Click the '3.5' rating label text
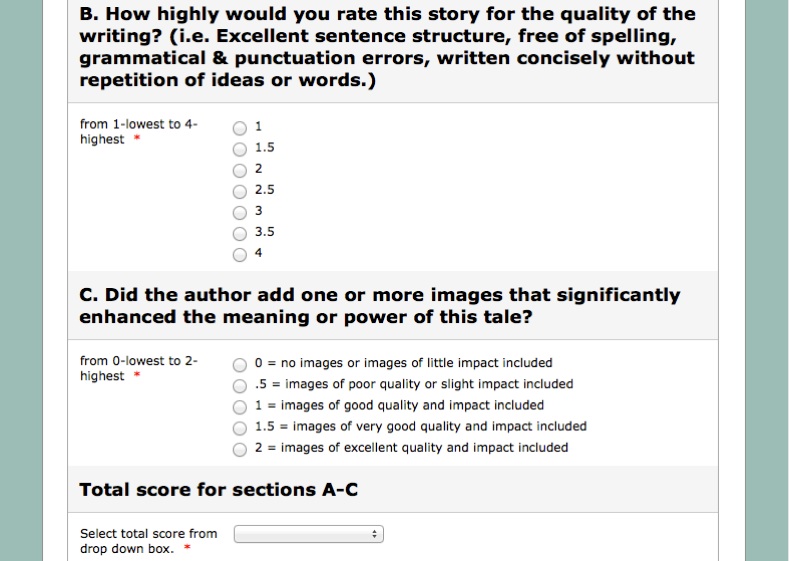 coord(265,231)
